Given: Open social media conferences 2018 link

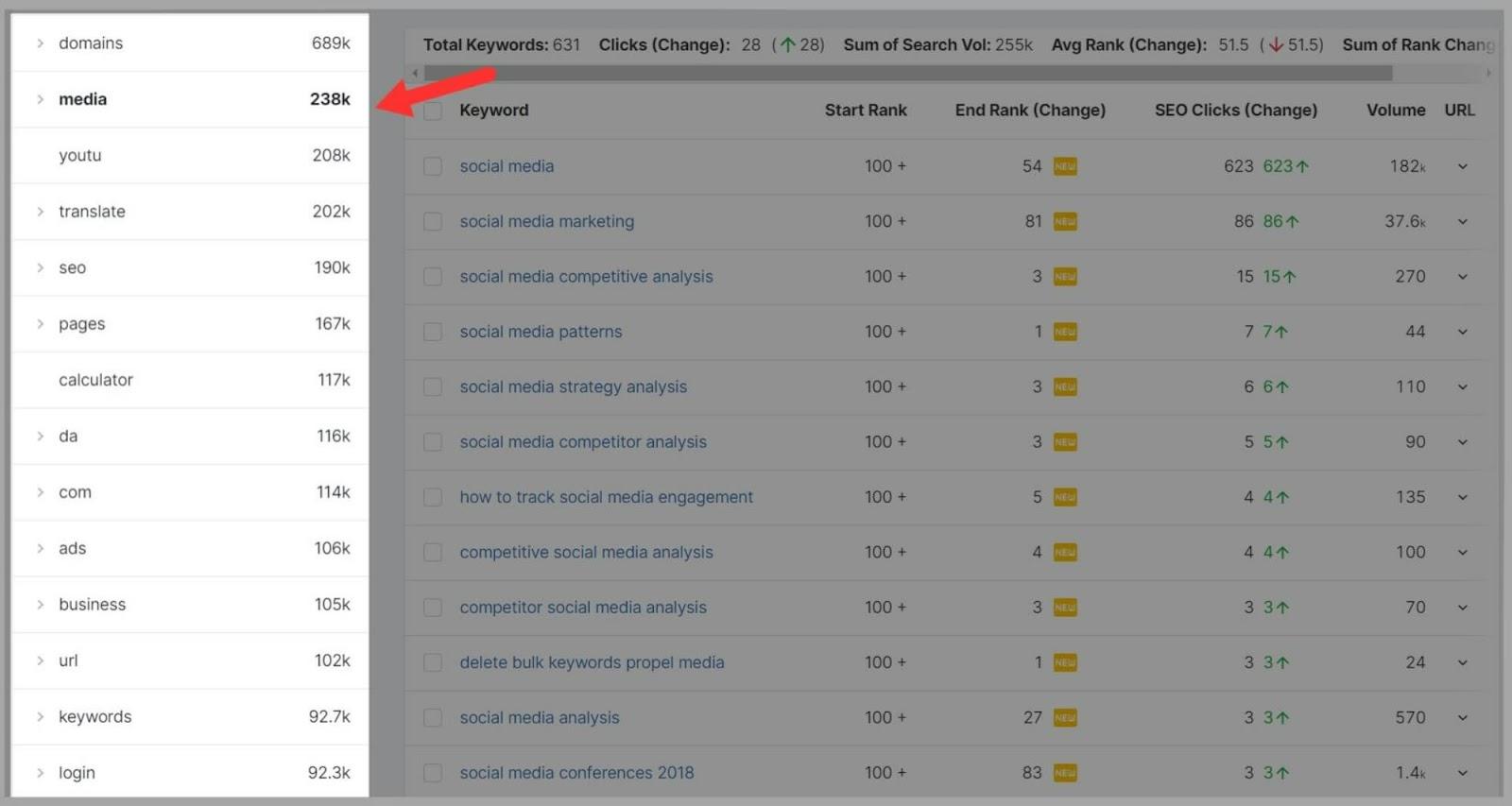Looking at the screenshot, I should [x=576, y=773].
